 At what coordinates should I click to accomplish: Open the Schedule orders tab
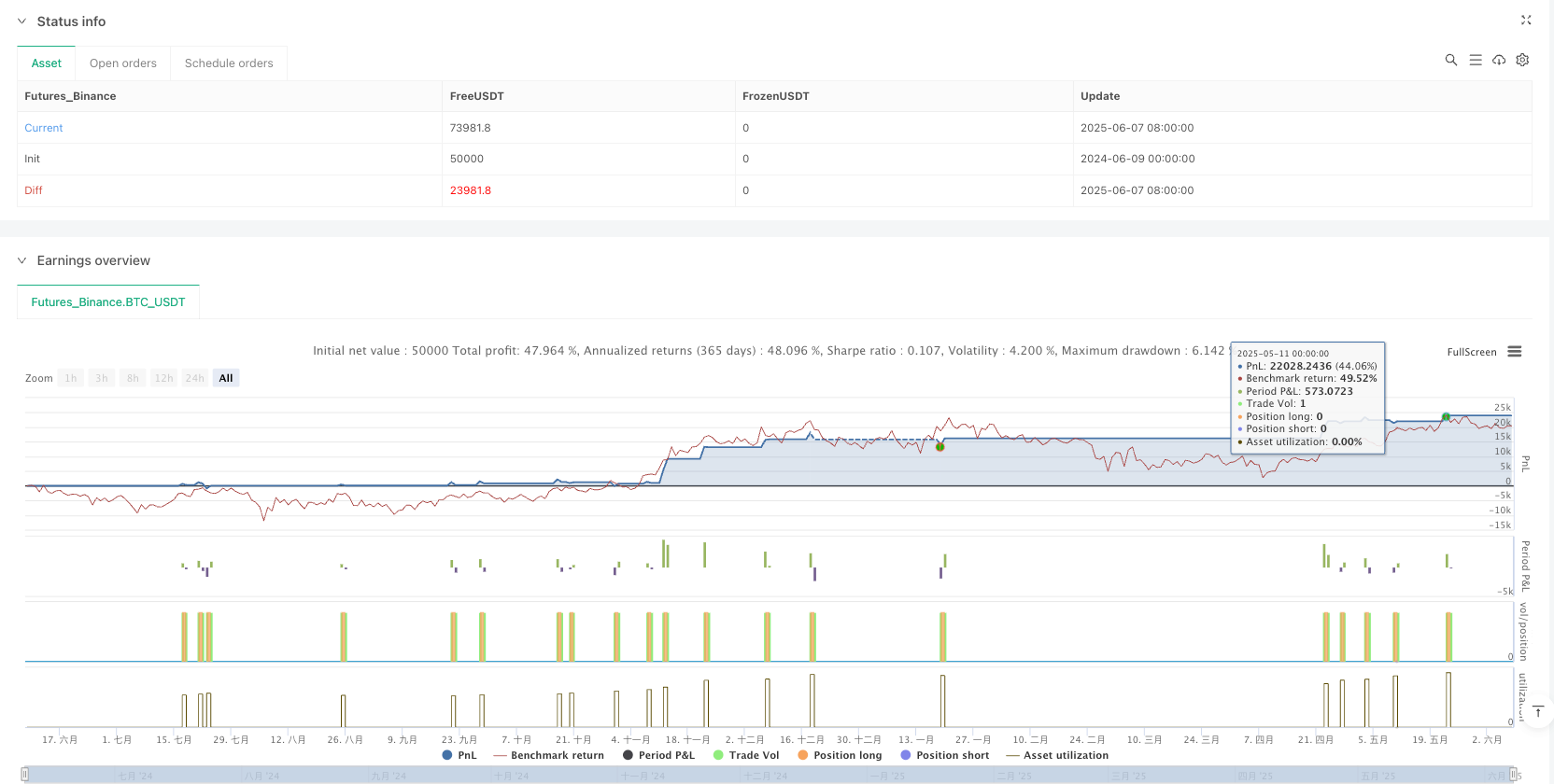pos(229,63)
